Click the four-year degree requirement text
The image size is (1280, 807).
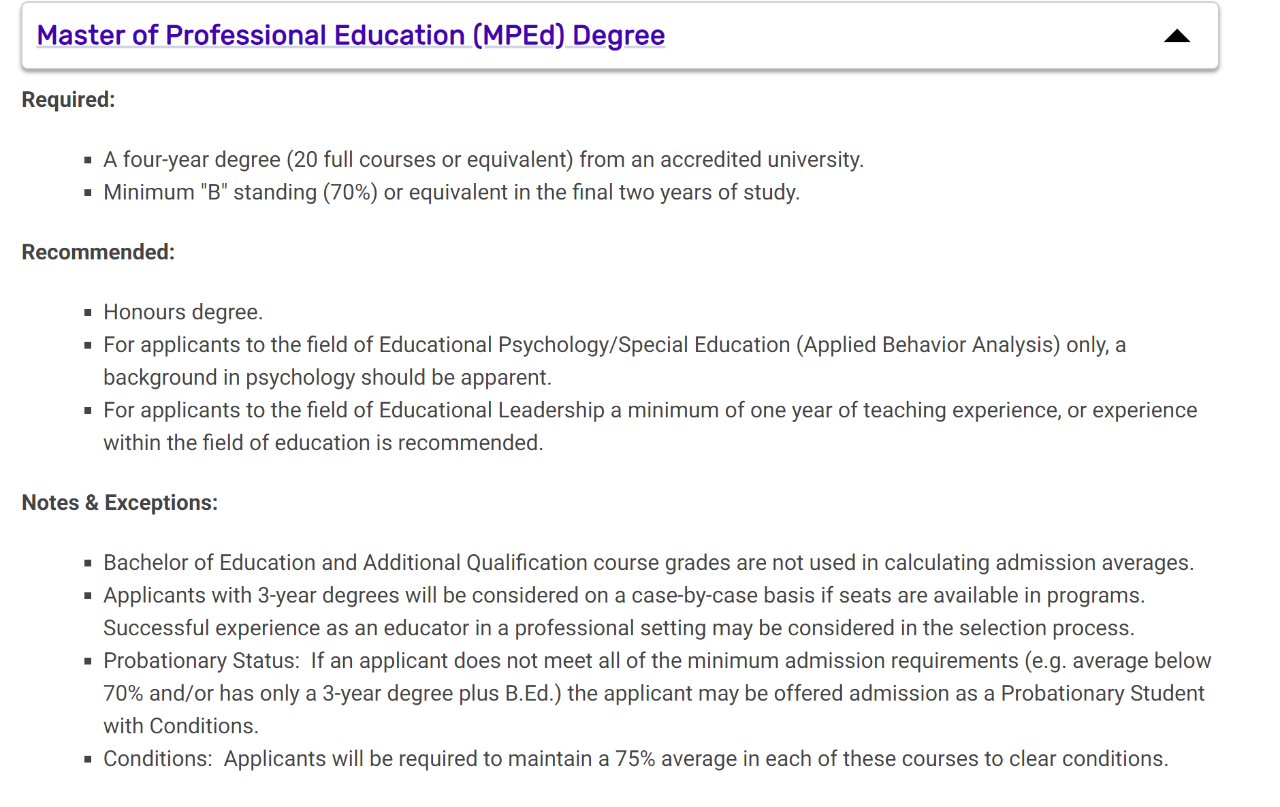(483, 160)
